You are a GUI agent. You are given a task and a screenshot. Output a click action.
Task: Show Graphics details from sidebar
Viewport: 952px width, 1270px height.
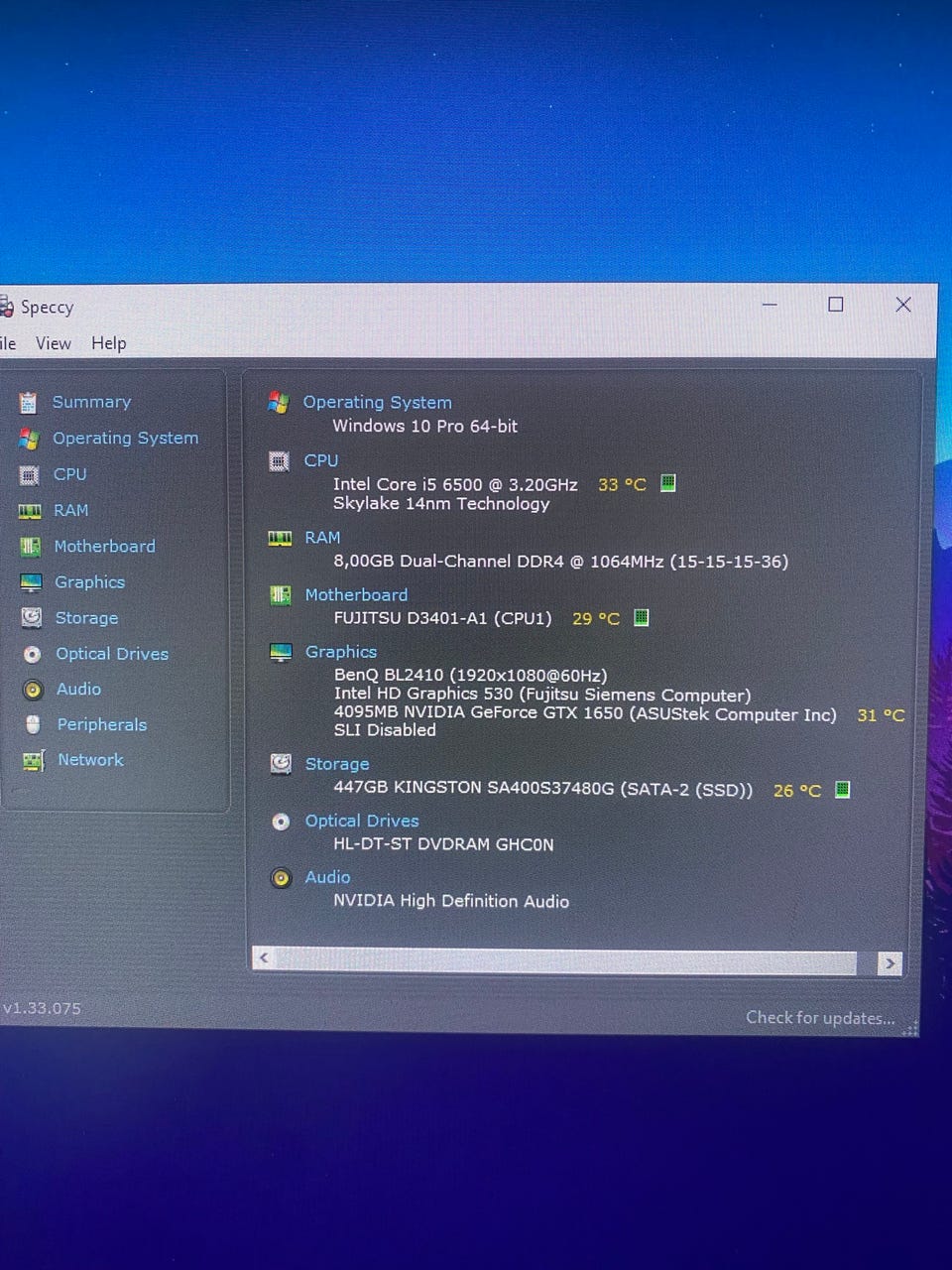point(89,582)
